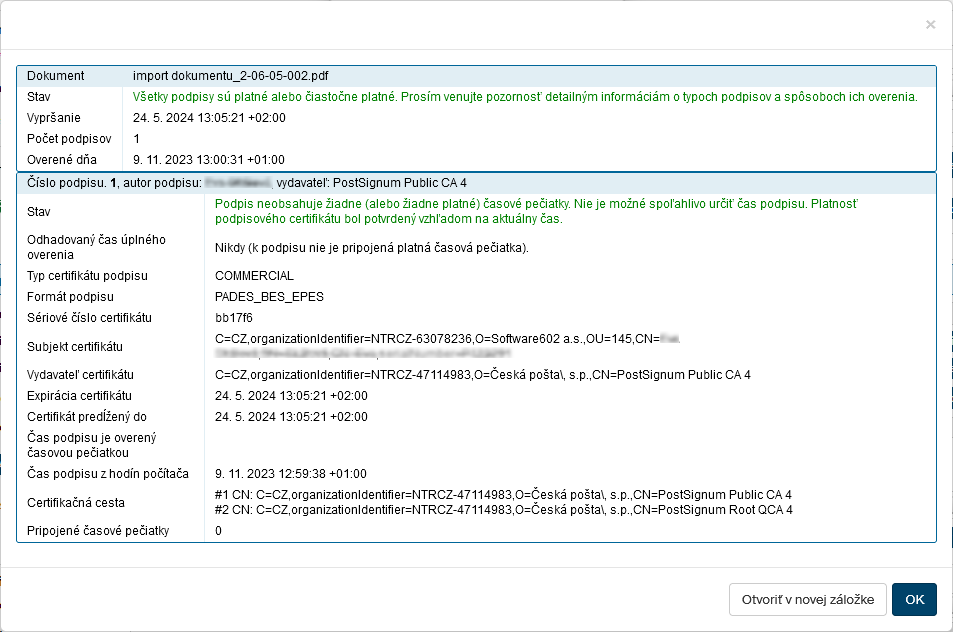Click certification path line #2 Root QCA 4
The height and width of the screenshot is (632, 953).
pyautogui.click(x=504, y=510)
